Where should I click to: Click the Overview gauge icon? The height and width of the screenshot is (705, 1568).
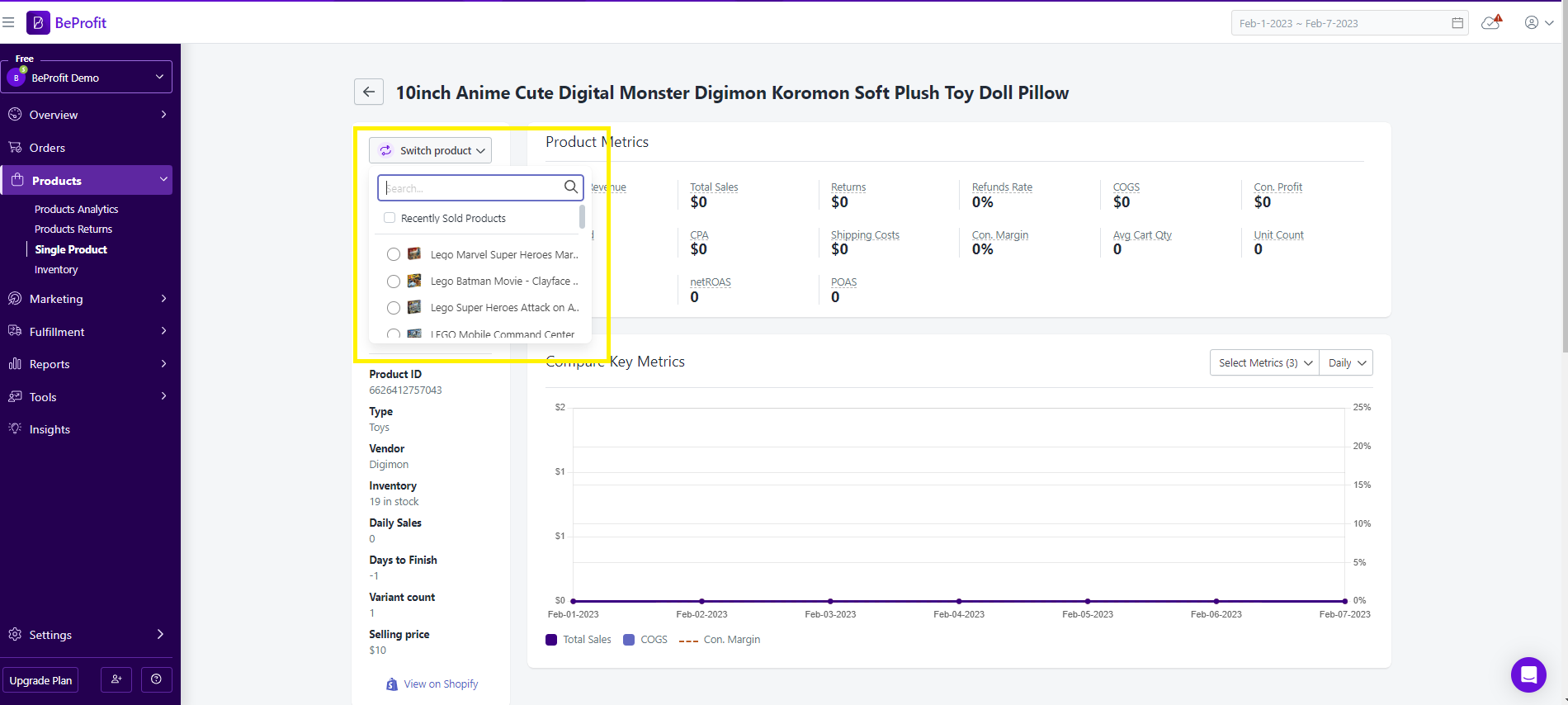[x=15, y=114]
